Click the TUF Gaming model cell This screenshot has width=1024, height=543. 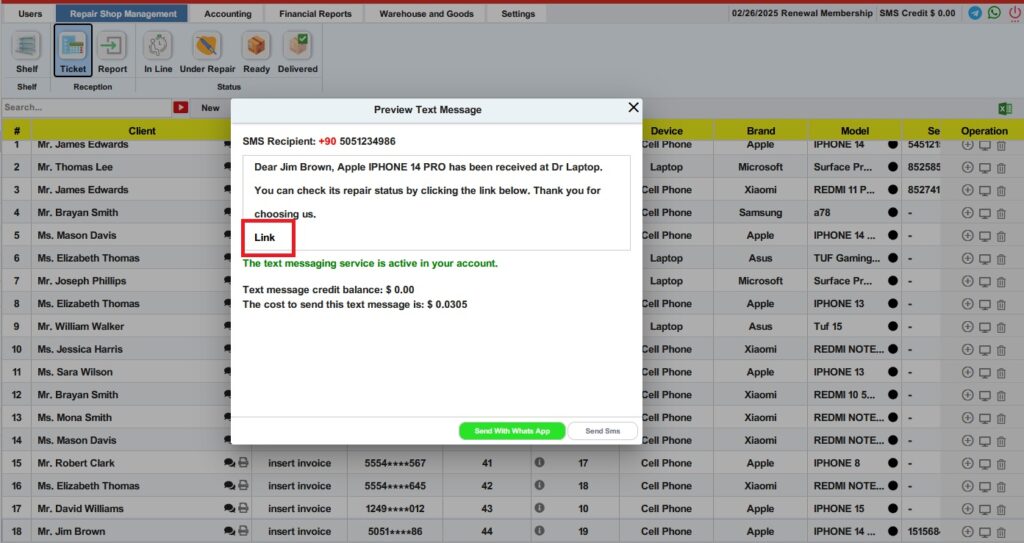[x=846, y=257]
